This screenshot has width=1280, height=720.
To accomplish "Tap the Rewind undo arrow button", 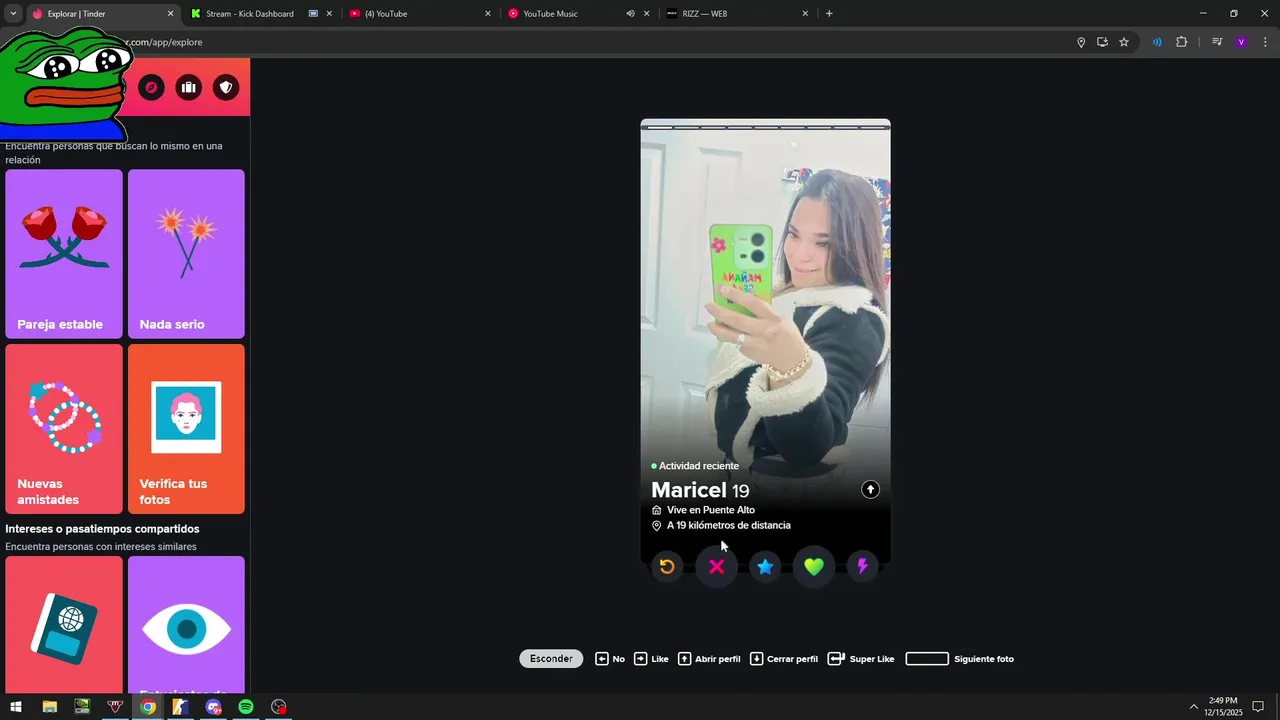I will tap(667, 567).
